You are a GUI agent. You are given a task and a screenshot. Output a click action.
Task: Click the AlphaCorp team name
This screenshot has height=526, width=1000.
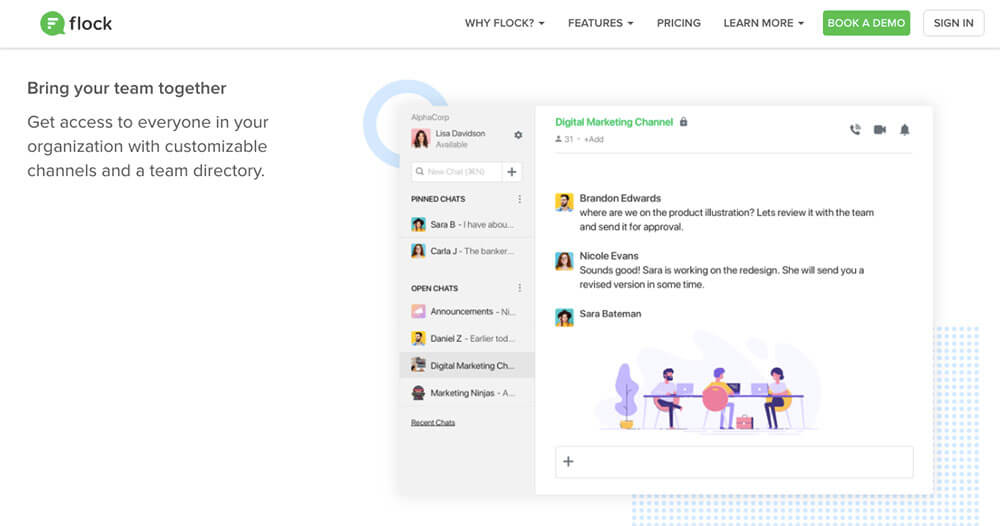pyautogui.click(x=430, y=117)
